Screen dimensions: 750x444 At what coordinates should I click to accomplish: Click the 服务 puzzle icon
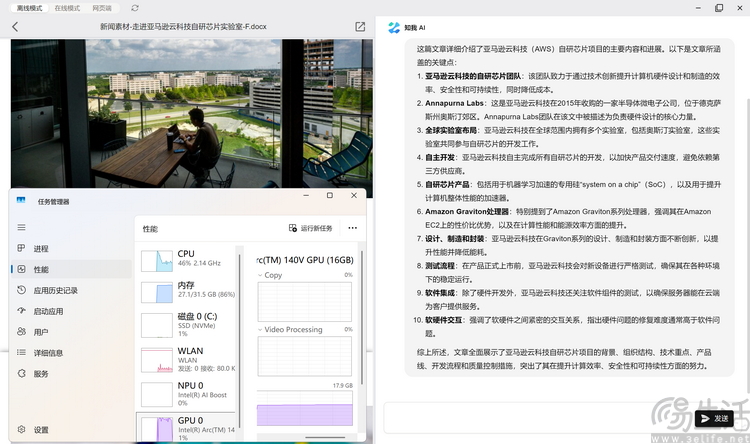(x=21, y=373)
